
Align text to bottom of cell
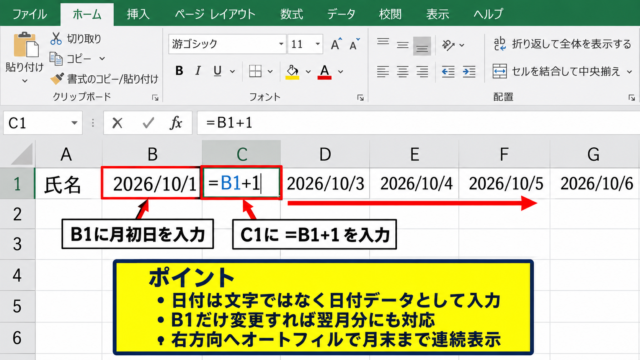422,45
